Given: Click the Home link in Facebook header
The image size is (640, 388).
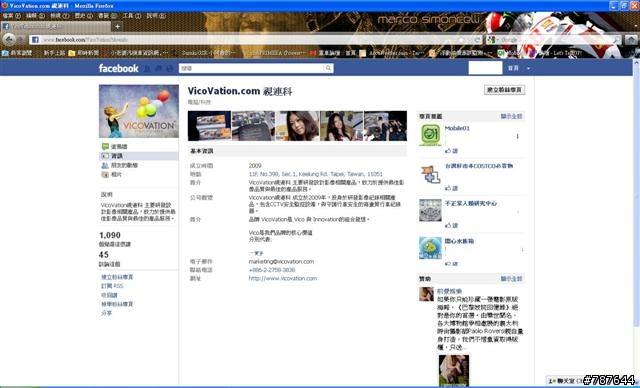Looking at the screenshot, I should pos(513,68).
